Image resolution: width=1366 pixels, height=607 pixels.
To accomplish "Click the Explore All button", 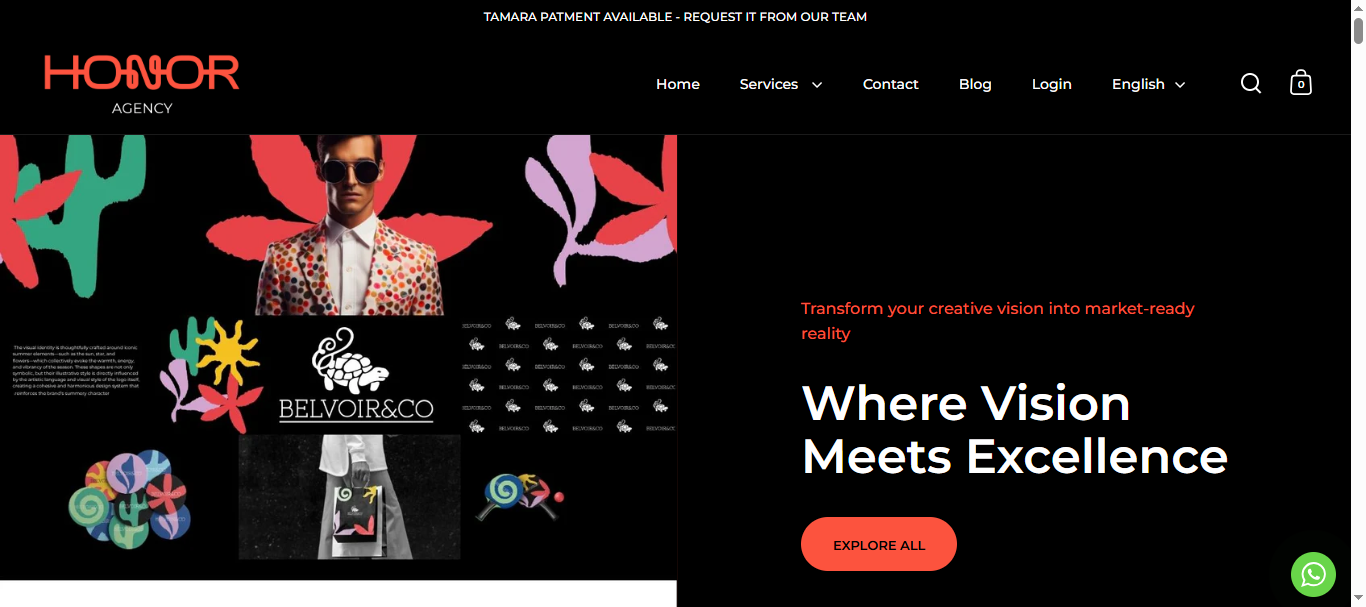I will coord(879,544).
